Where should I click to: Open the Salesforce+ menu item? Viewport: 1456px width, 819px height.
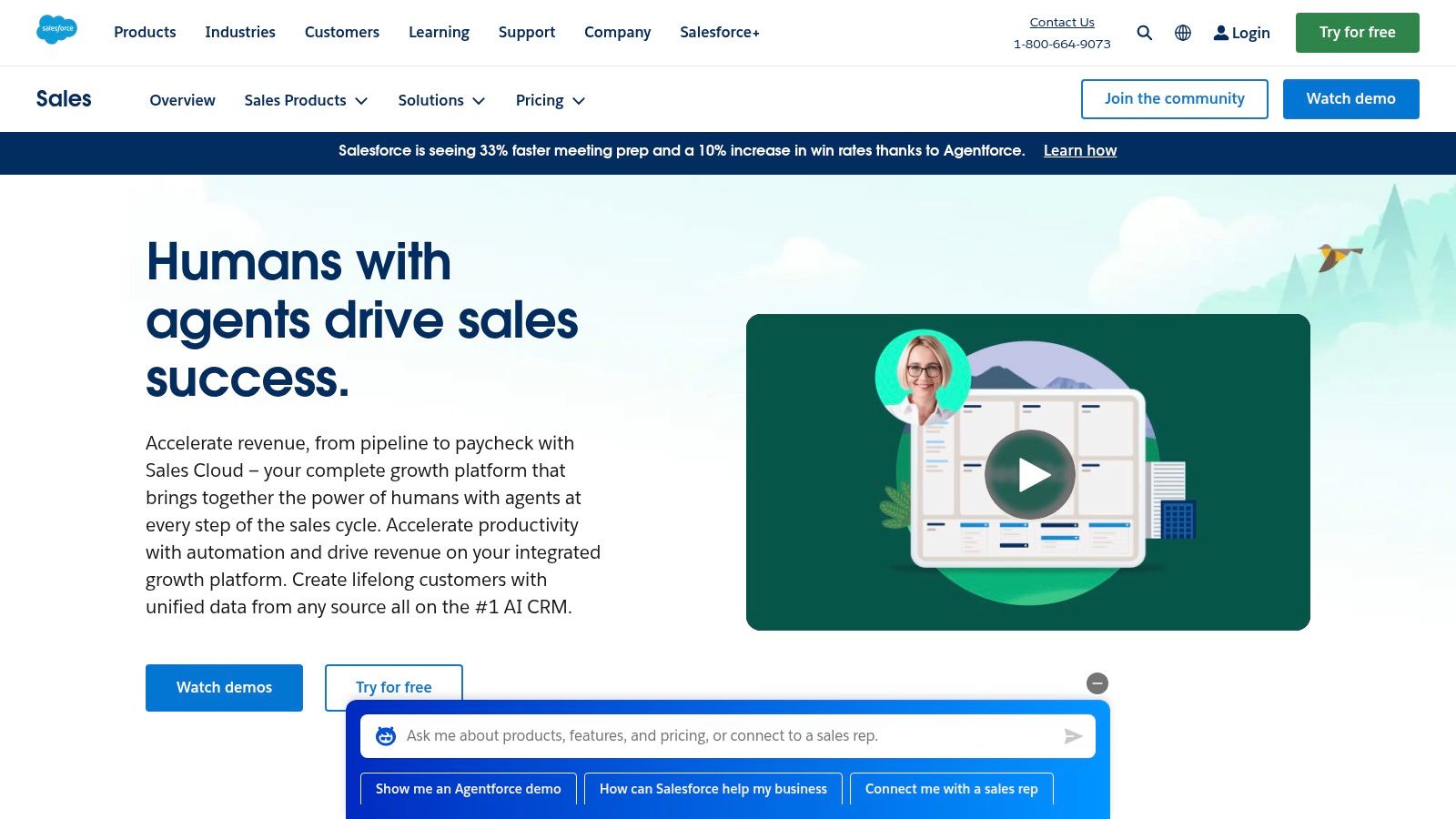720,32
